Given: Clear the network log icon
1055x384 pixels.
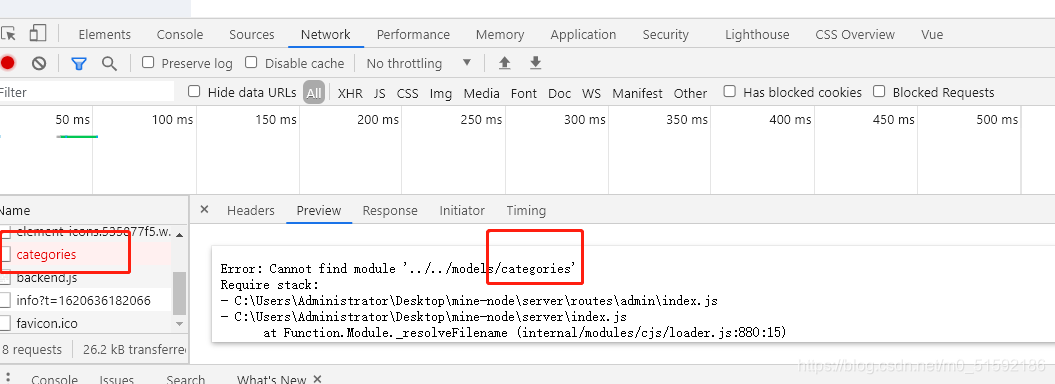Looking at the screenshot, I should [x=39, y=63].
